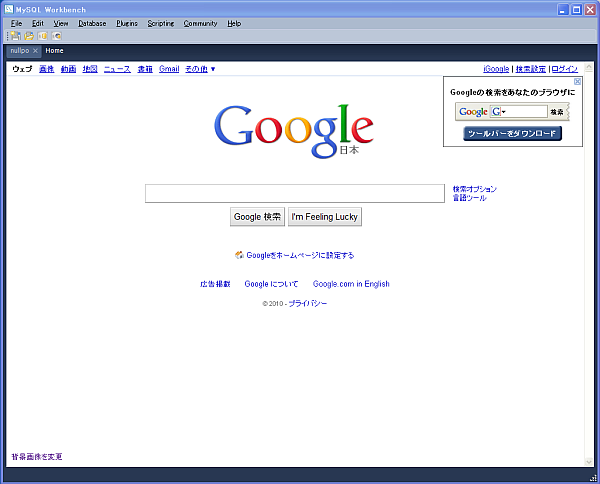Click the small 検索 label in toolbar preview

point(557,112)
